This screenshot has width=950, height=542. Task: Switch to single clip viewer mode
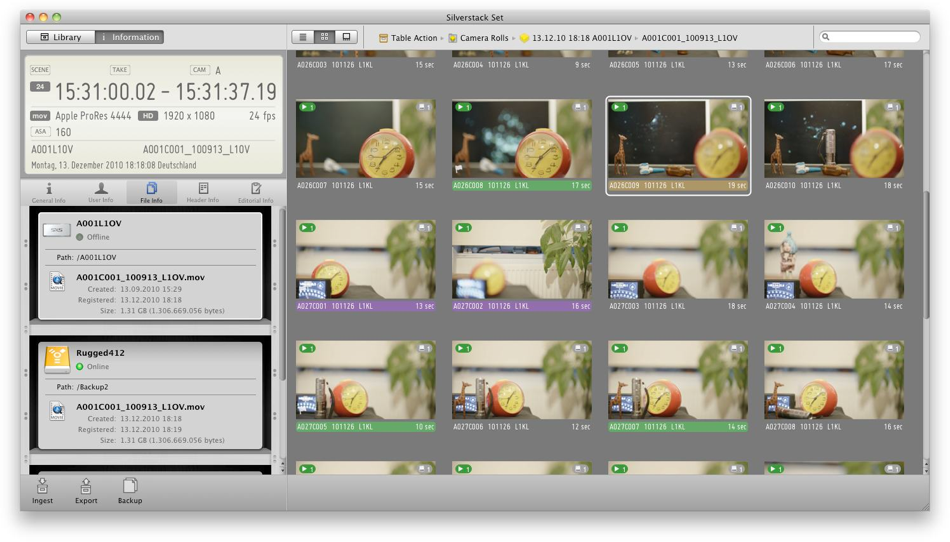pyautogui.click(x=347, y=37)
